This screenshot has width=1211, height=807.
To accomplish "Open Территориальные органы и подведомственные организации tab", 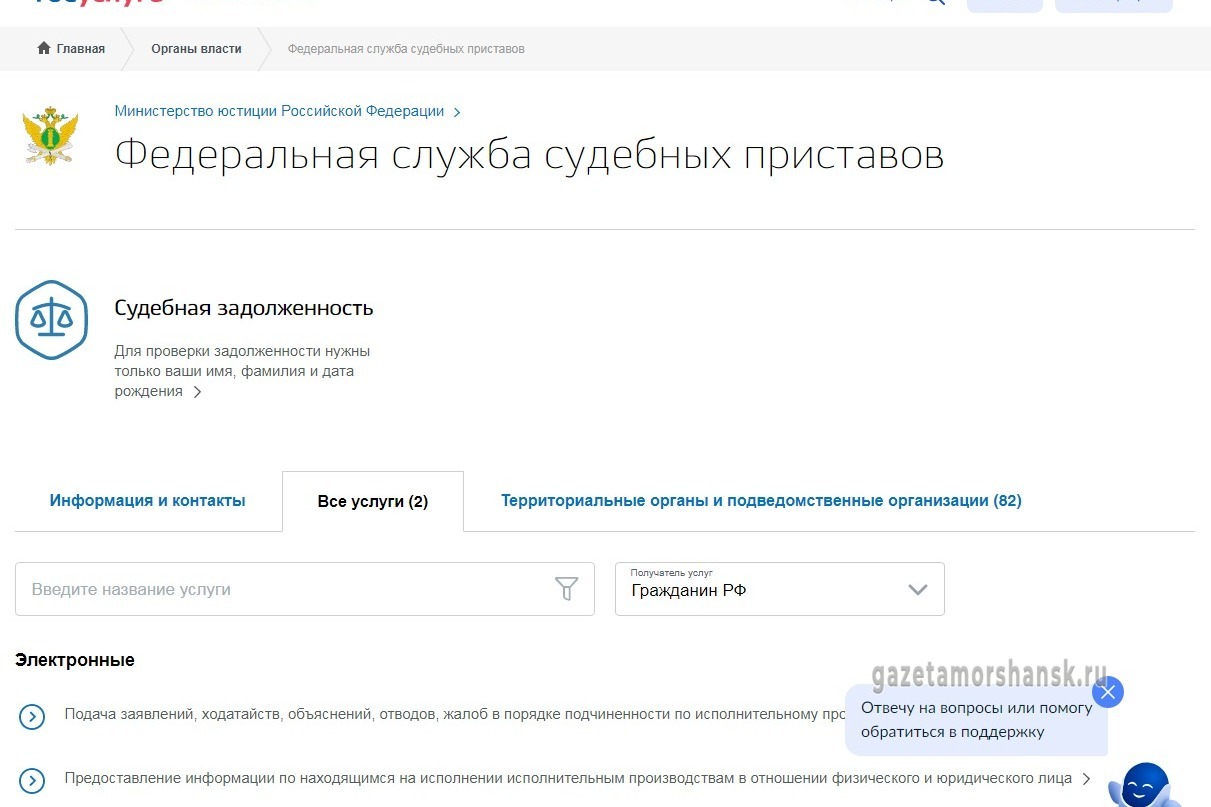I will [x=761, y=500].
